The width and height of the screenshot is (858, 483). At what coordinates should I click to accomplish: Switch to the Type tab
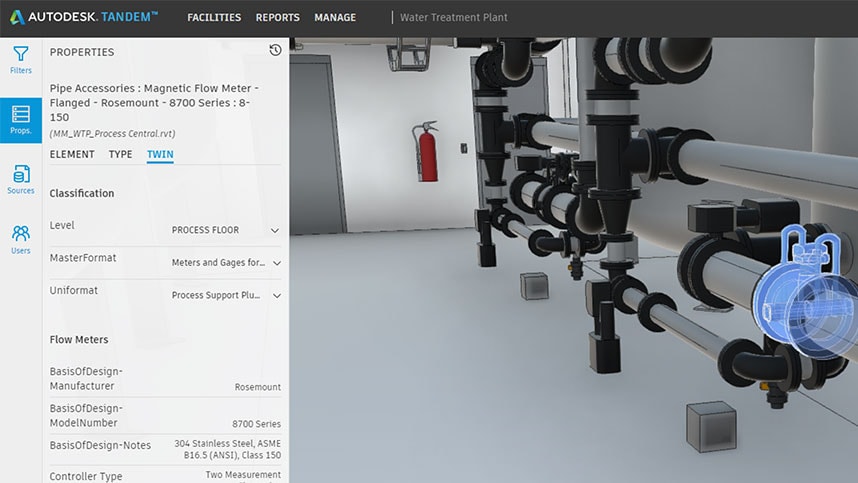tap(120, 154)
